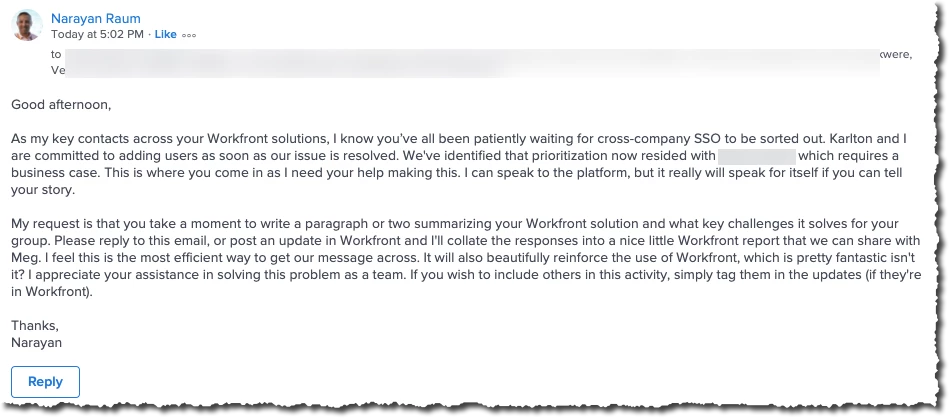Click 'My request' at start of second paragraph
The height and width of the screenshot is (418, 950).
point(40,224)
